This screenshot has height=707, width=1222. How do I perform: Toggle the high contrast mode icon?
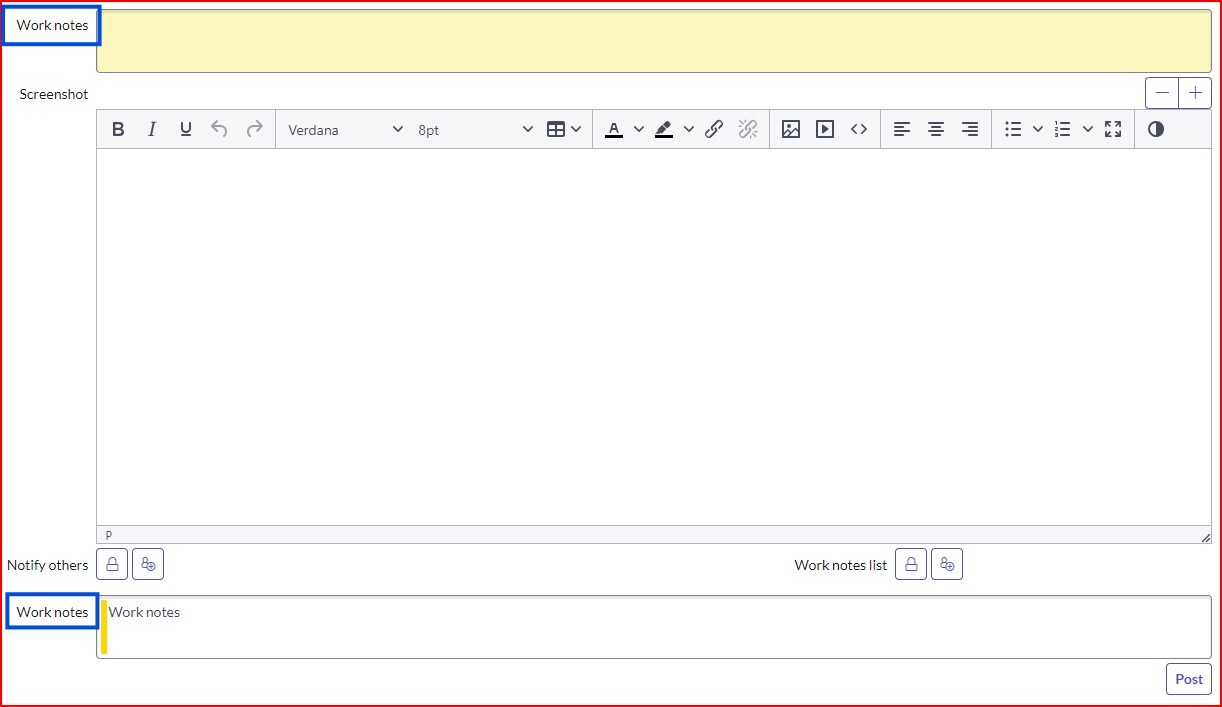click(x=1156, y=129)
